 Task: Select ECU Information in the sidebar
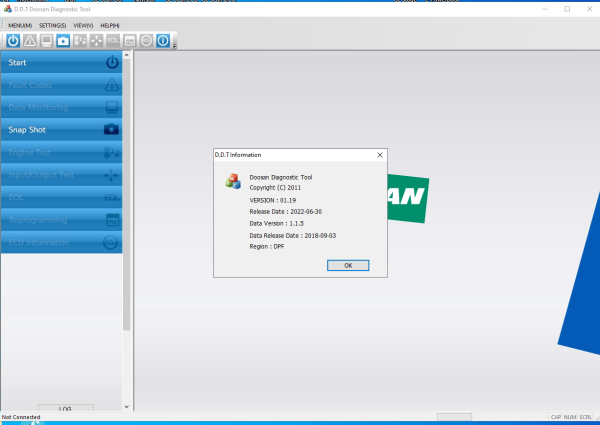point(62,243)
